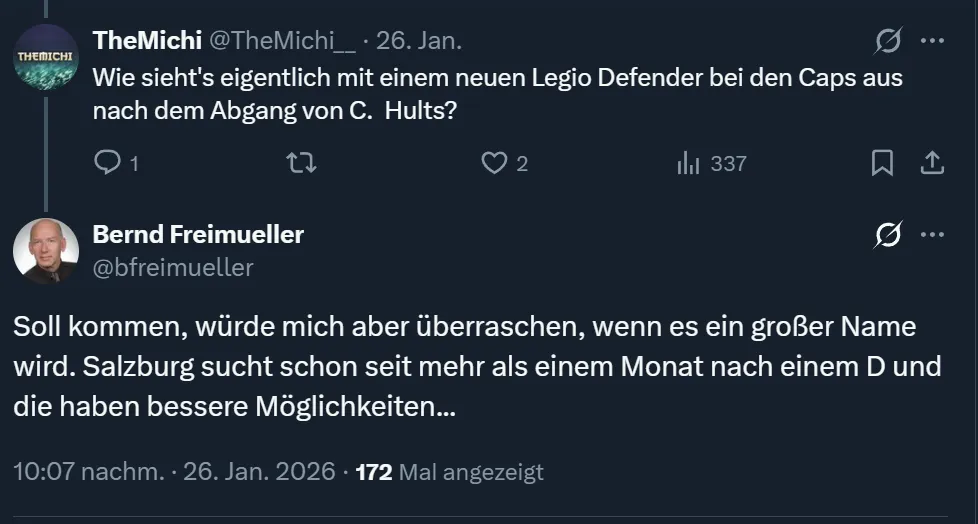Open more options on Bernd Freimueller's tweet
Image resolution: width=978 pixels, height=524 pixels.
point(932,235)
